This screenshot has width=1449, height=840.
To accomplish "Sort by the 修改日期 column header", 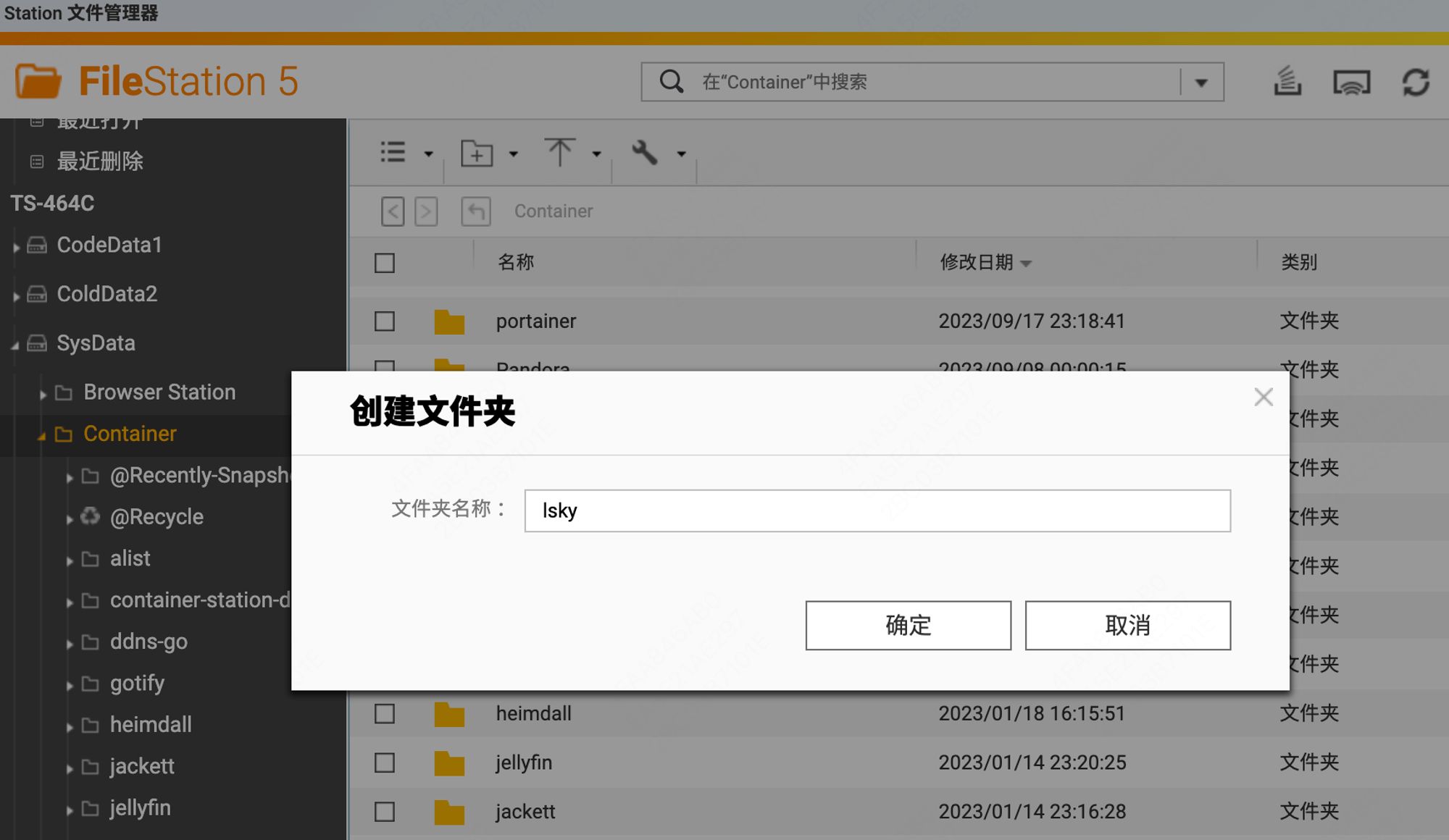I will (976, 262).
